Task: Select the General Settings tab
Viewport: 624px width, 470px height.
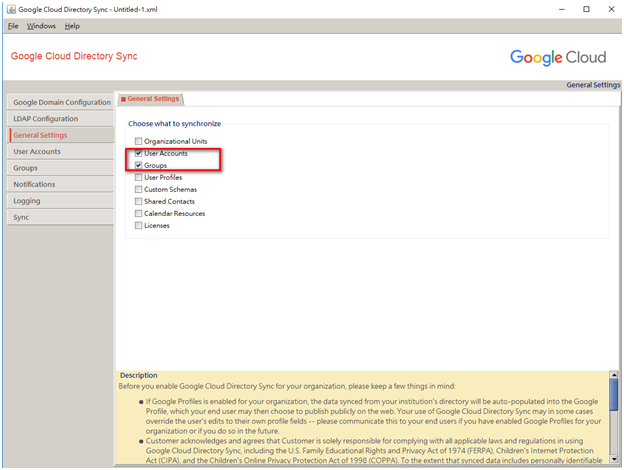Action: pyautogui.click(x=151, y=99)
